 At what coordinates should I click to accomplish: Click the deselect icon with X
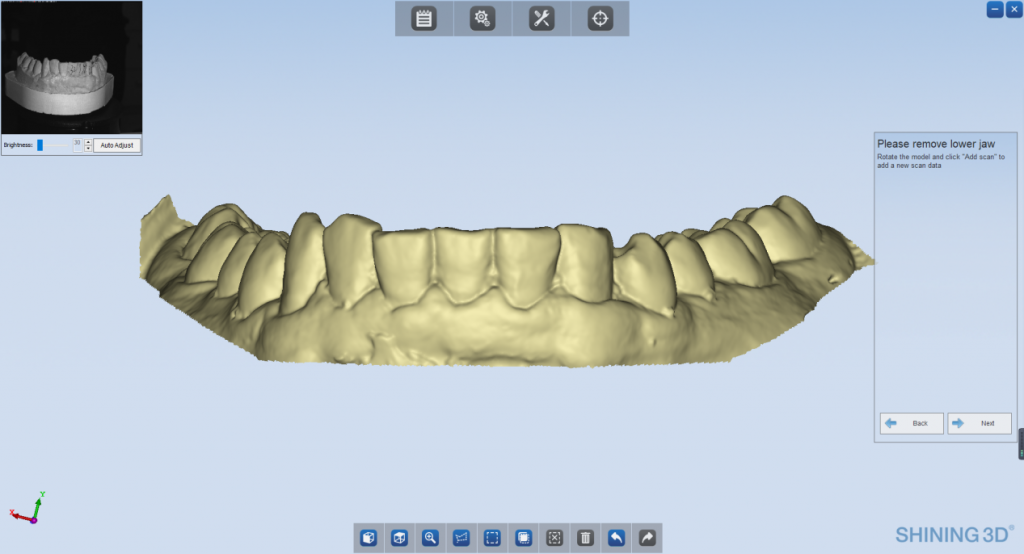[x=554, y=538]
